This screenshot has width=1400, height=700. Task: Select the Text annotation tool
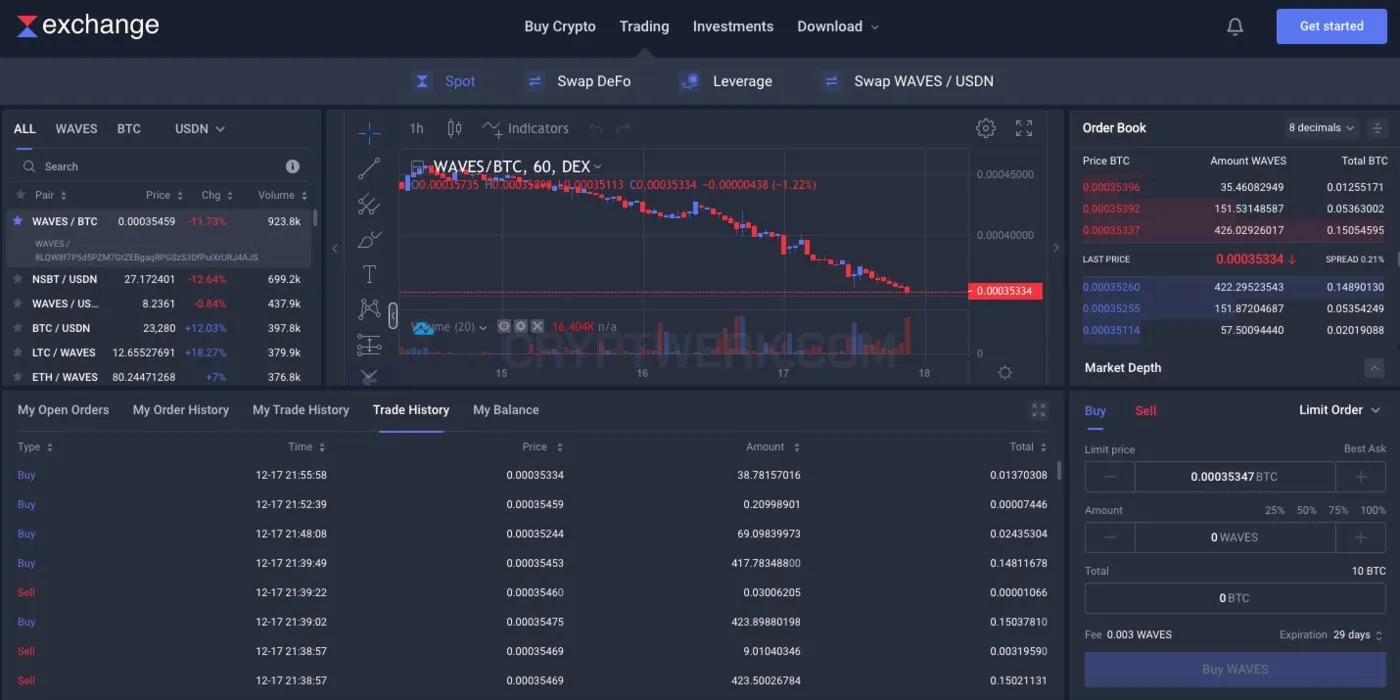coord(369,275)
